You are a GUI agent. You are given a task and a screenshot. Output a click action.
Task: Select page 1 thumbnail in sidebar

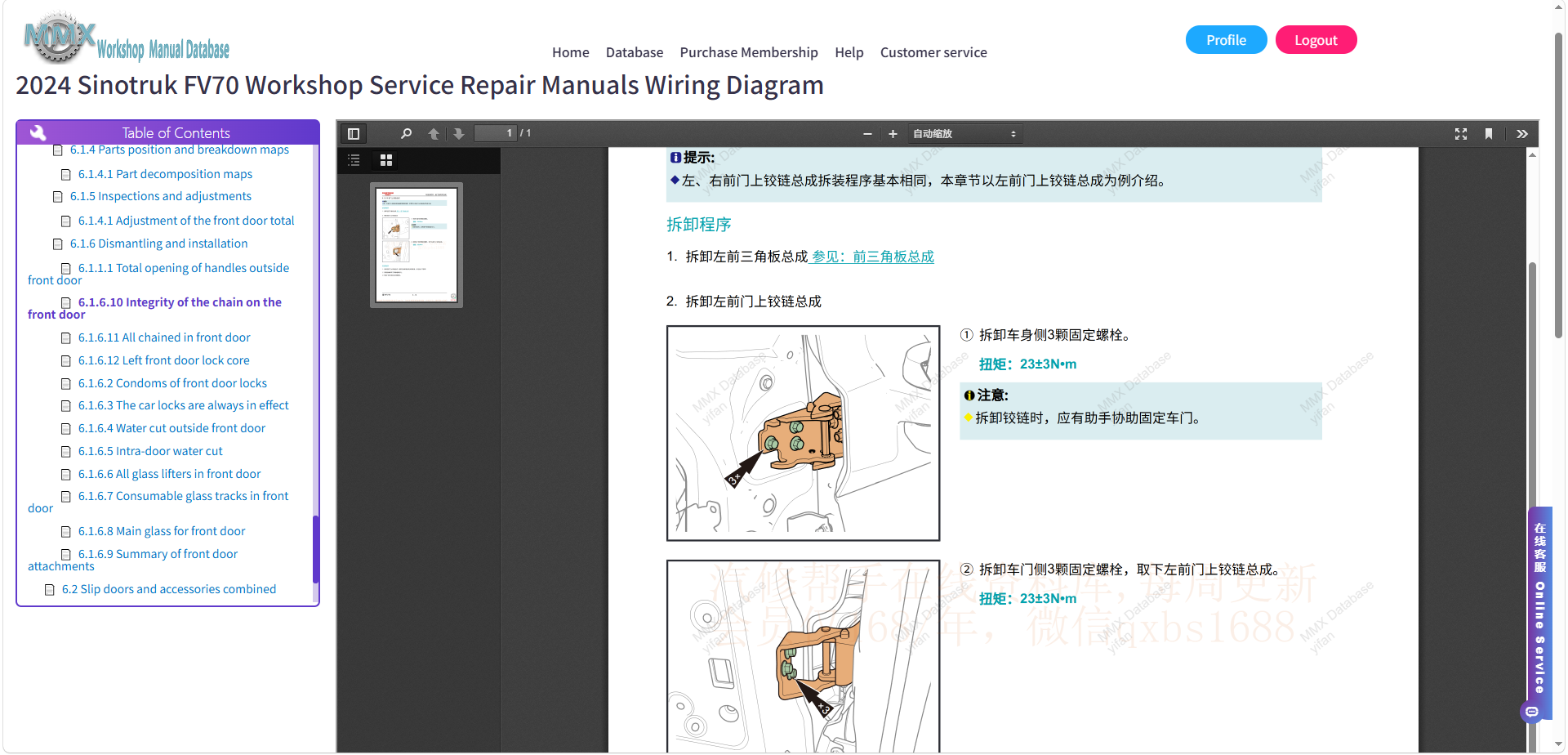click(x=416, y=245)
